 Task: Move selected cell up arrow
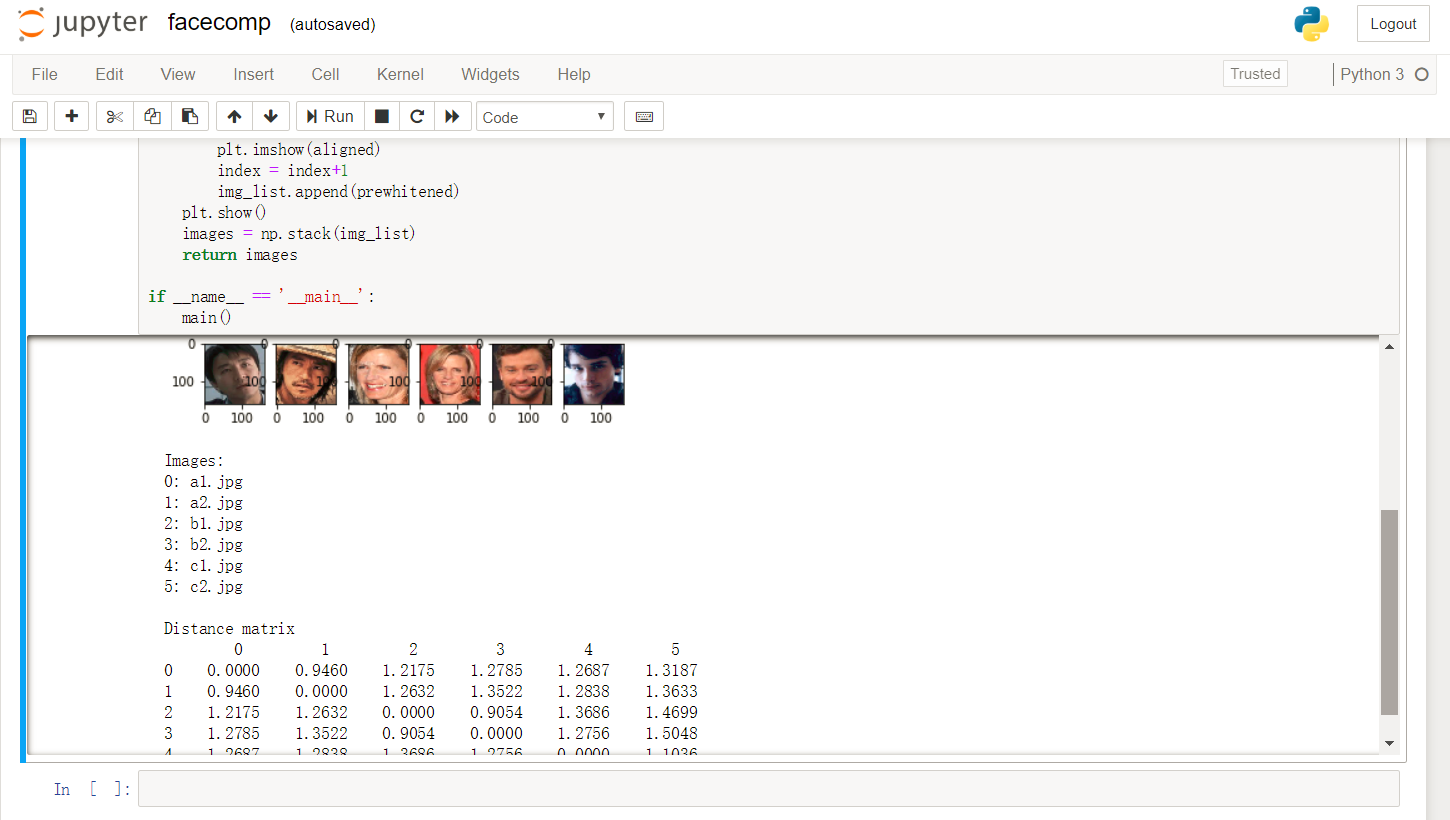234,117
